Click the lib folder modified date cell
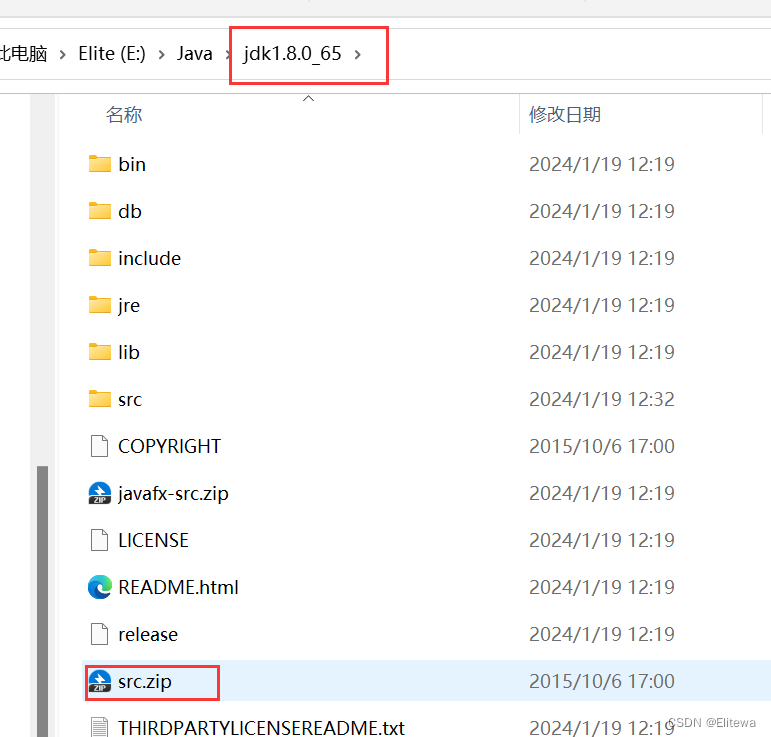This screenshot has height=737, width=771. pos(602,352)
